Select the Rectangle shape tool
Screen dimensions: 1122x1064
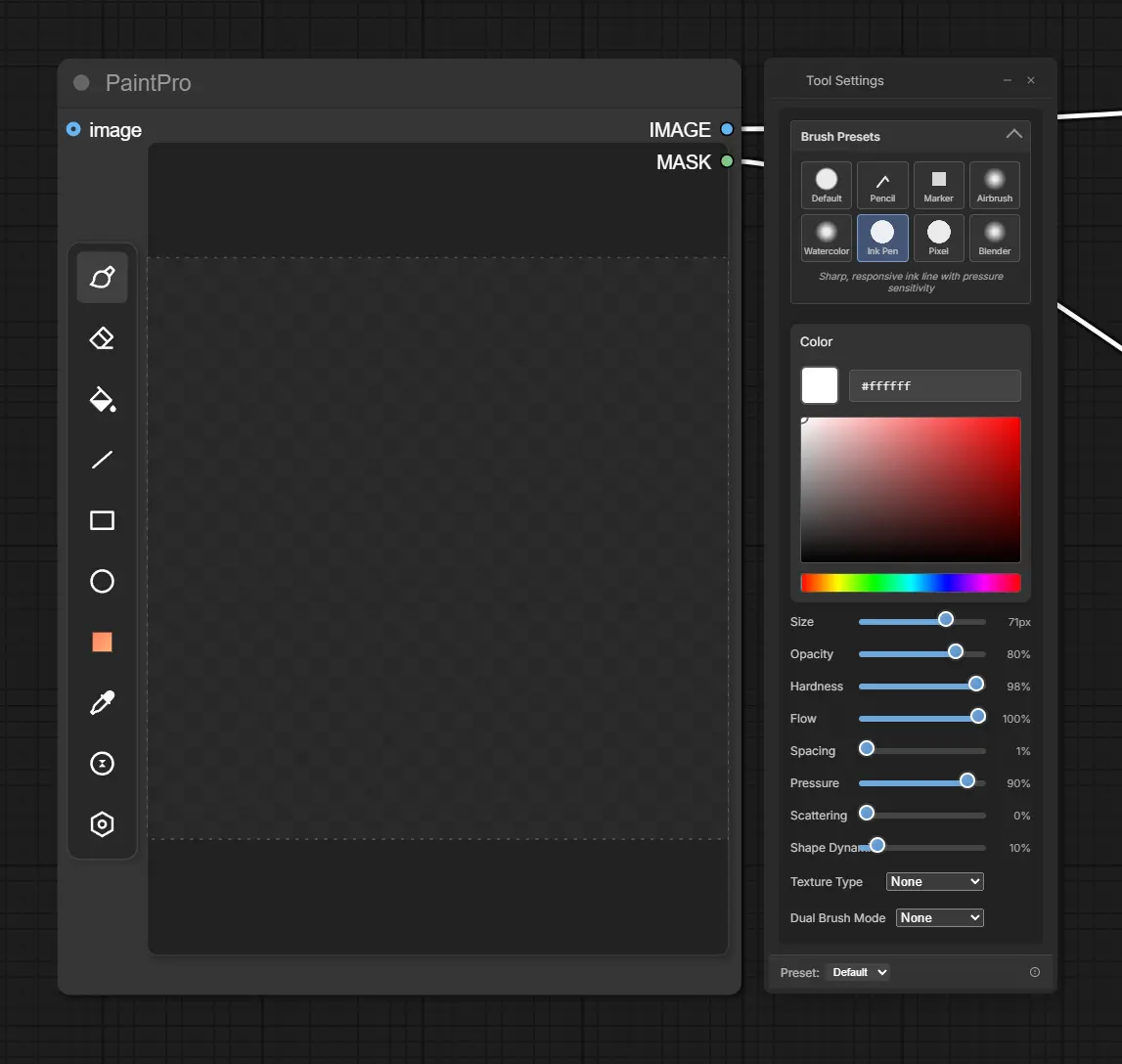102,520
